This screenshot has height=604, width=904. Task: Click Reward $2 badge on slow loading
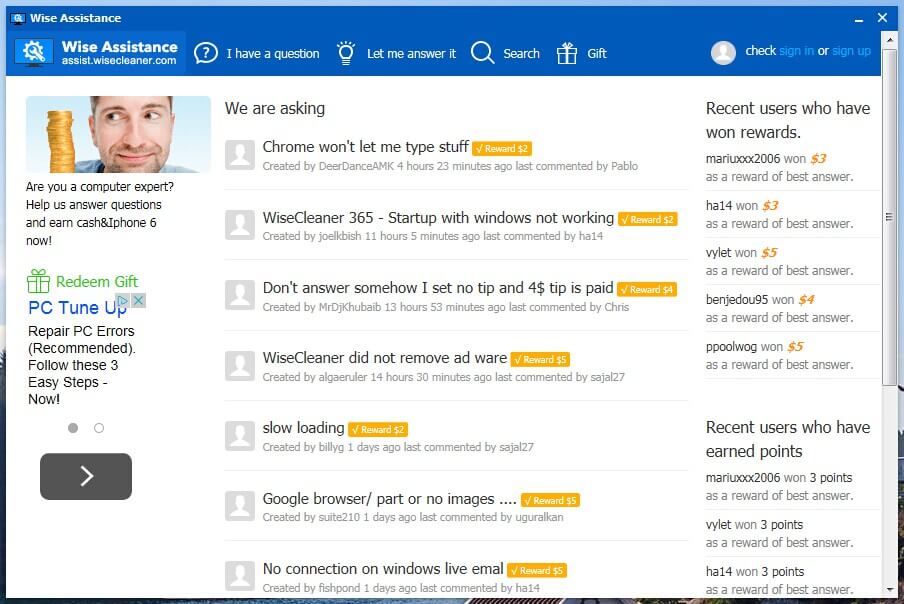[378, 430]
